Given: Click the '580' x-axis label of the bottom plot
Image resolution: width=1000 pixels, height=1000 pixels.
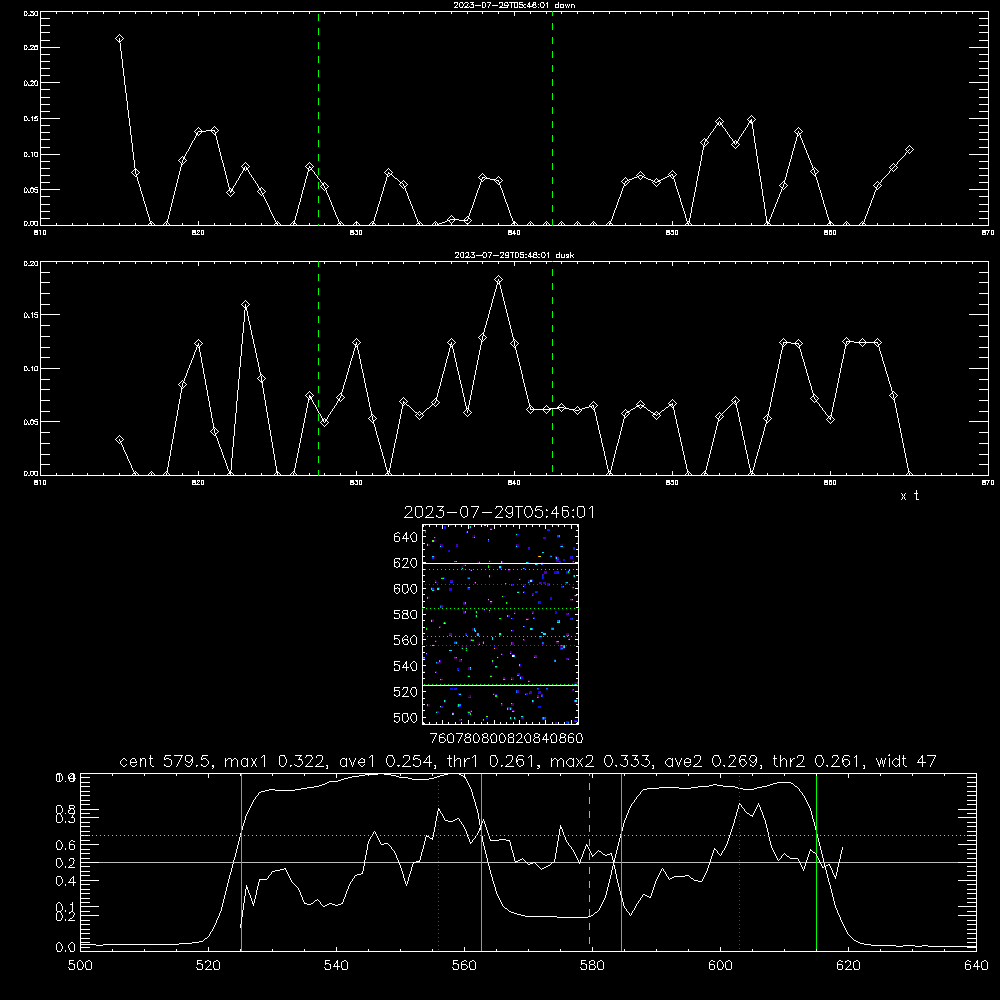Looking at the screenshot, I should click(592, 966).
